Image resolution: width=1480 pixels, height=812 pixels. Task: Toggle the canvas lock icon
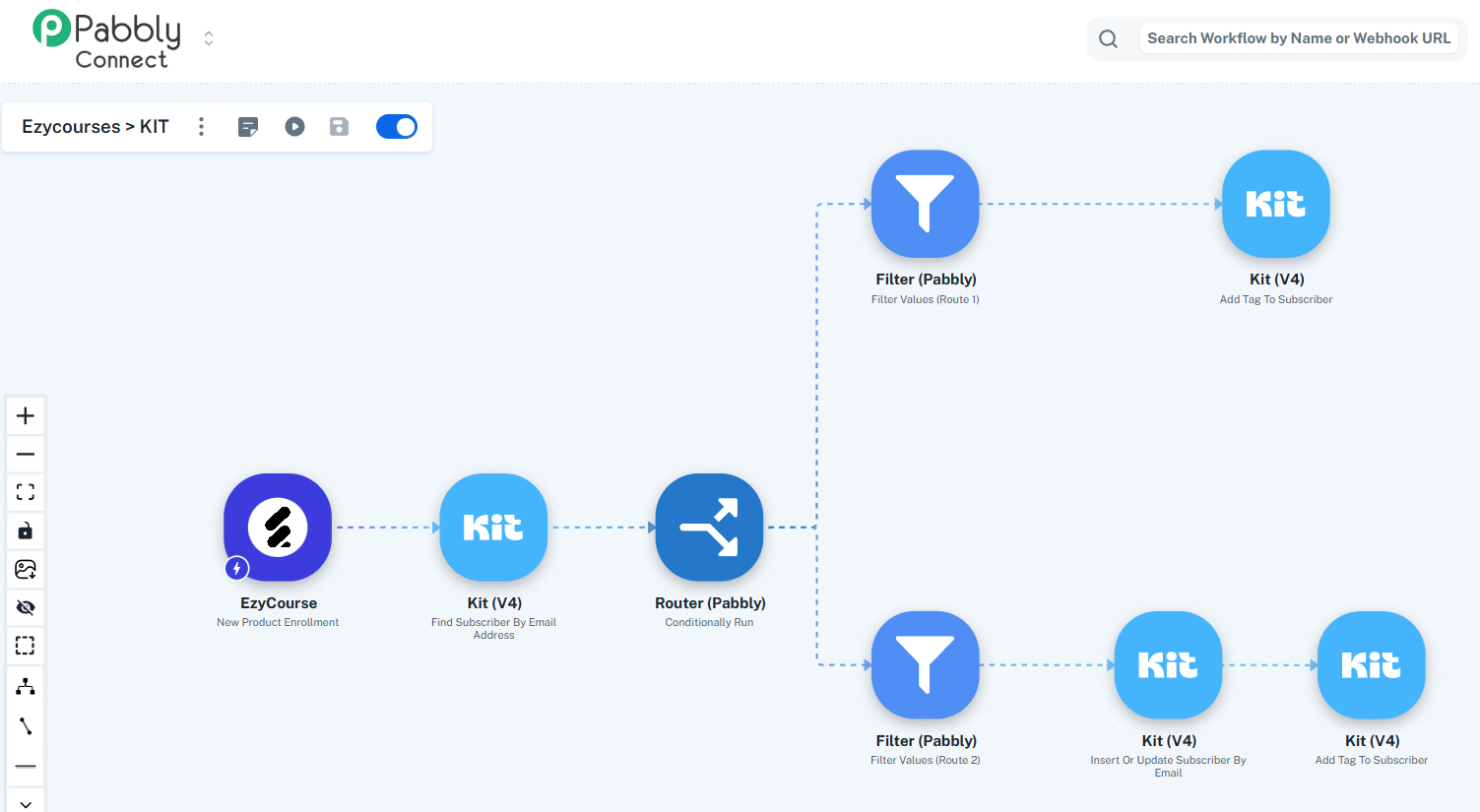pos(26,531)
